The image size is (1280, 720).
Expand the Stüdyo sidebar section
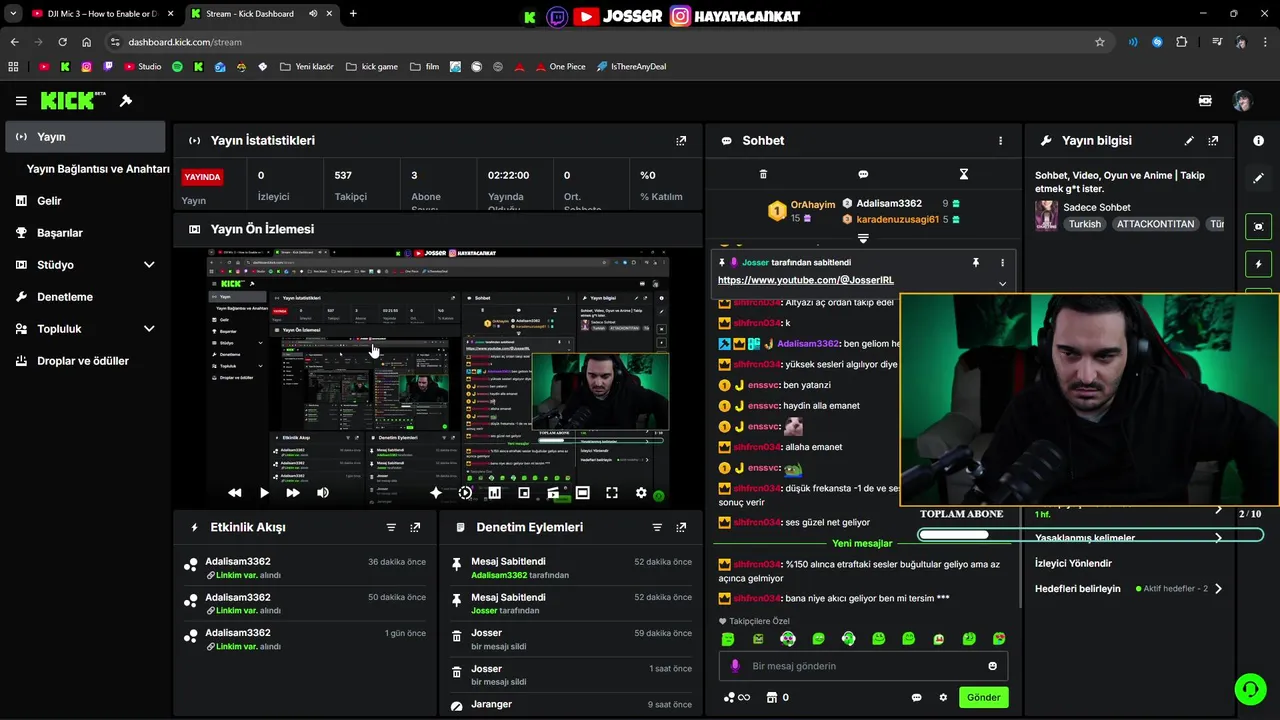click(x=149, y=265)
